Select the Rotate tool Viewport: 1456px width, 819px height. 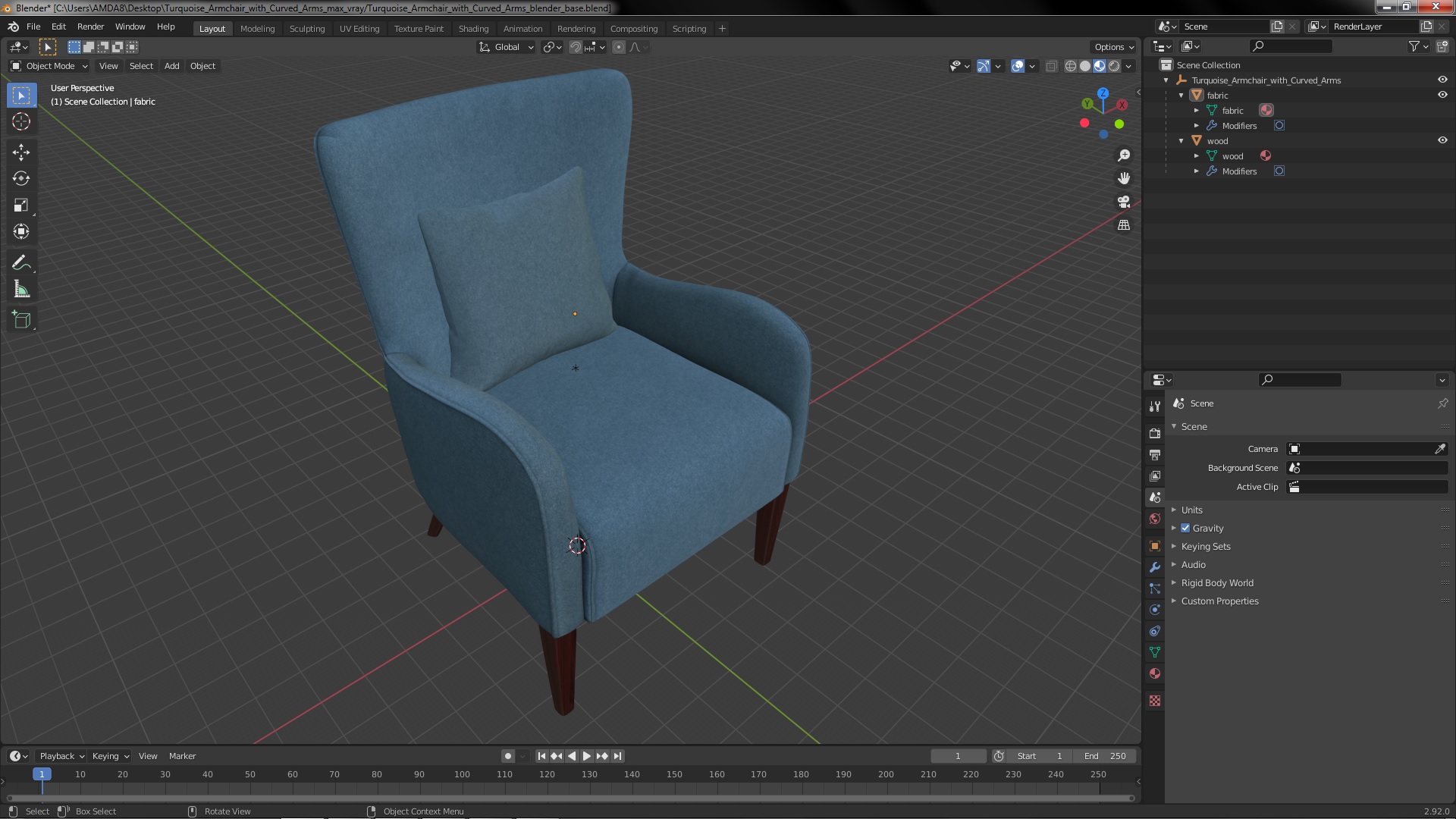(x=21, y=179)
